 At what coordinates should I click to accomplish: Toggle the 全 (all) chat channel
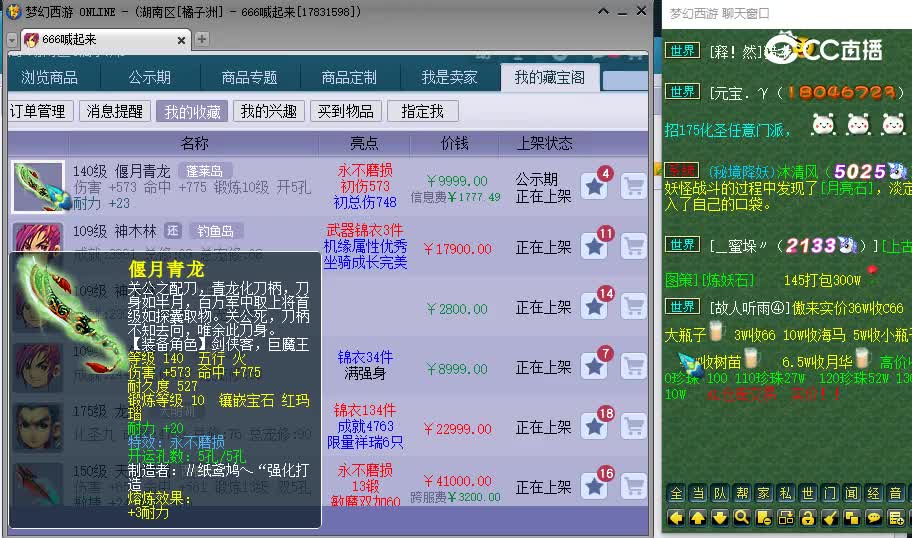(x=676, y=494)
